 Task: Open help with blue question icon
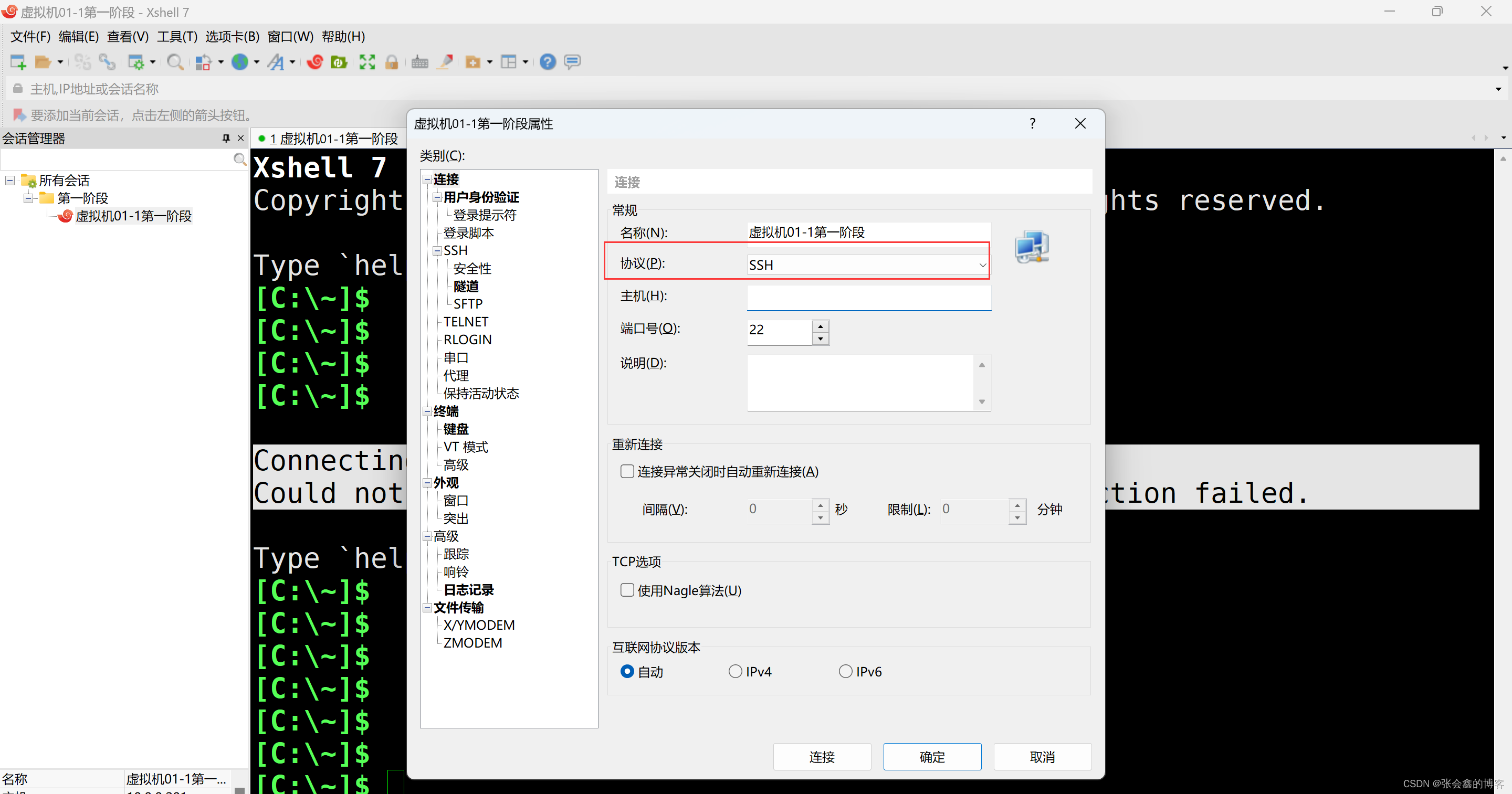548,61
